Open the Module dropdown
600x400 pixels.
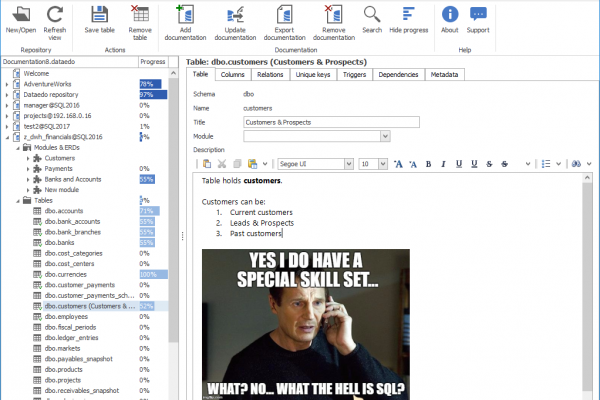(x=385, y=136)
